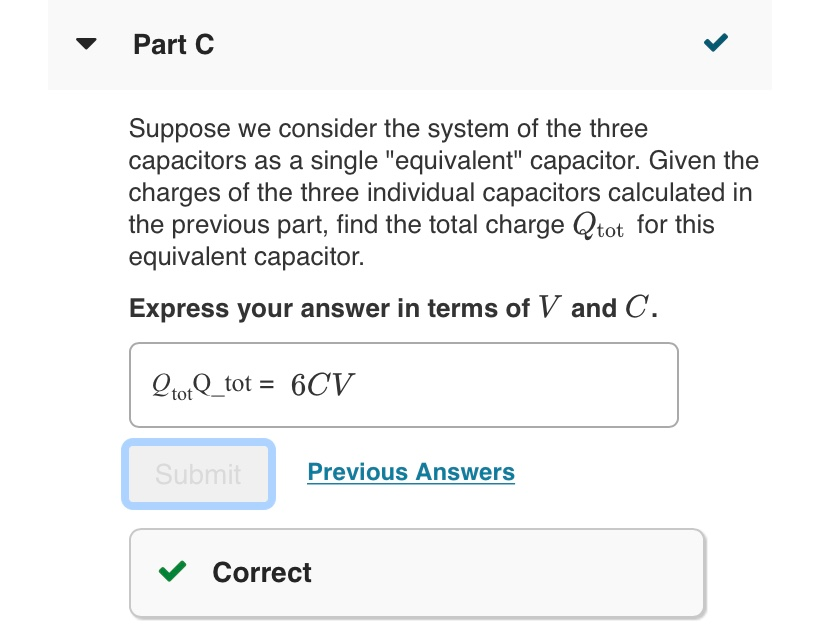828x641 pixels.
Task: Click the disclosure arrow next to Part C
Action: coord(86,43)
